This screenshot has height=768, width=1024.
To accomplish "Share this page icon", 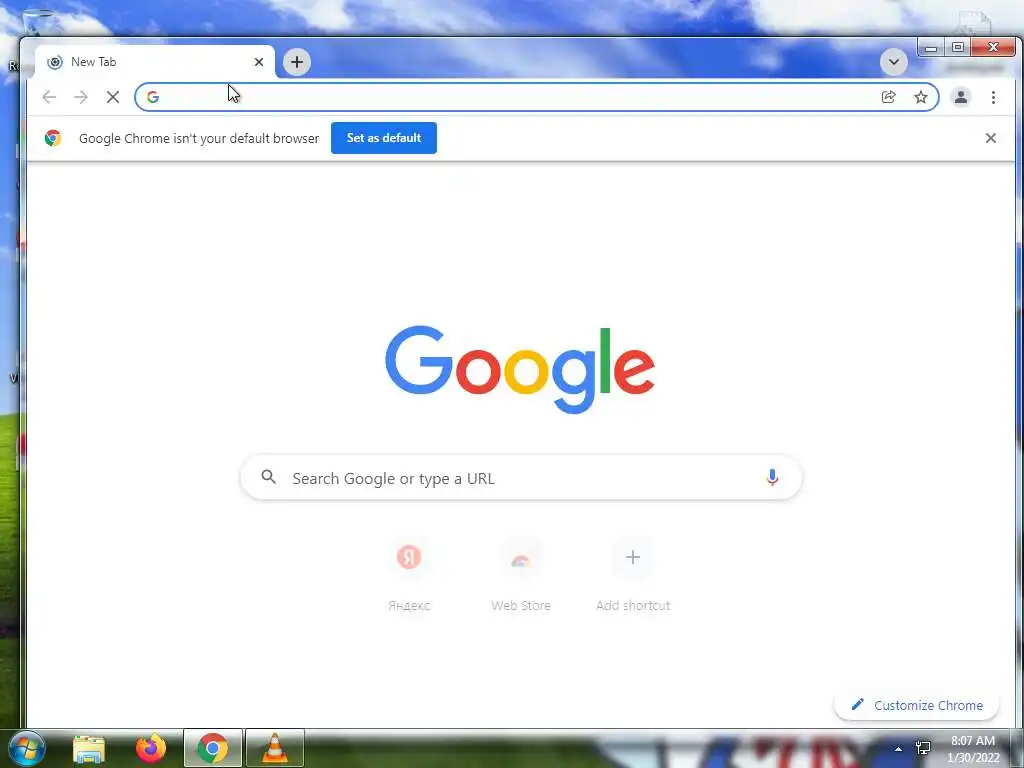I will point(888,97).
